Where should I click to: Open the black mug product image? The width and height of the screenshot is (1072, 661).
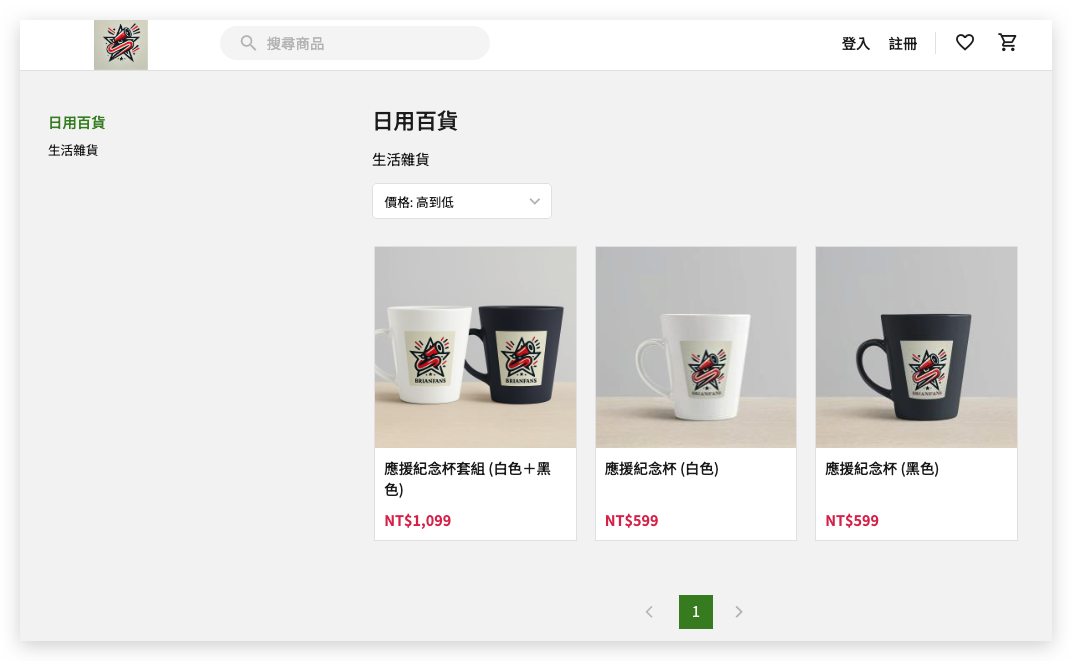916,347
